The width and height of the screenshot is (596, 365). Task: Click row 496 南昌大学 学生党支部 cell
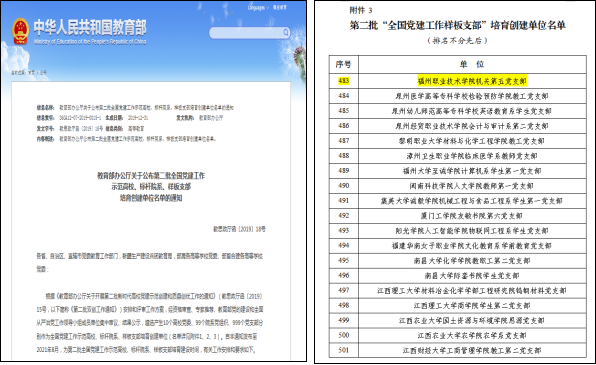coord(472,275)
